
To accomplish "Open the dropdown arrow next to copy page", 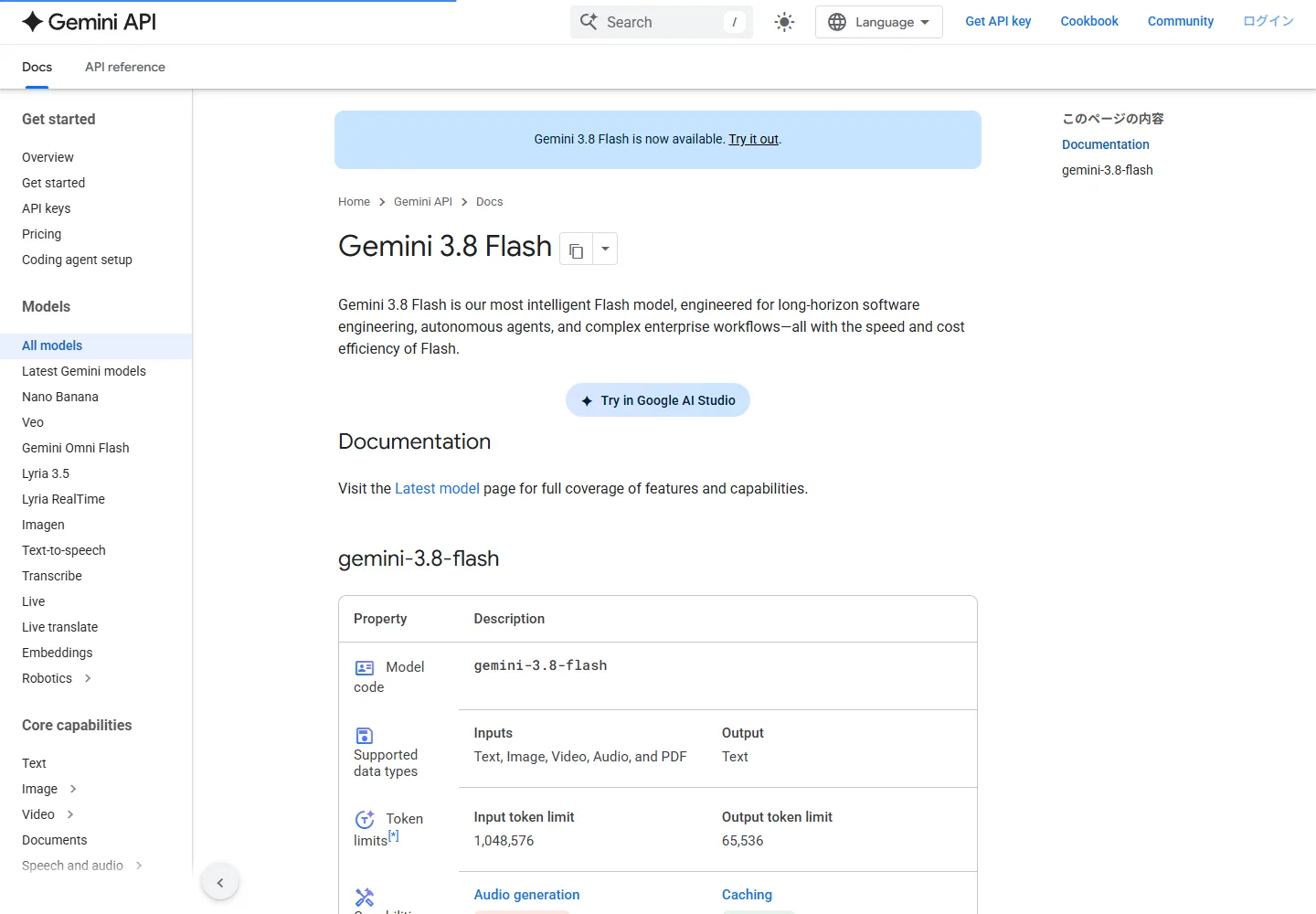I will click(605, 250).
